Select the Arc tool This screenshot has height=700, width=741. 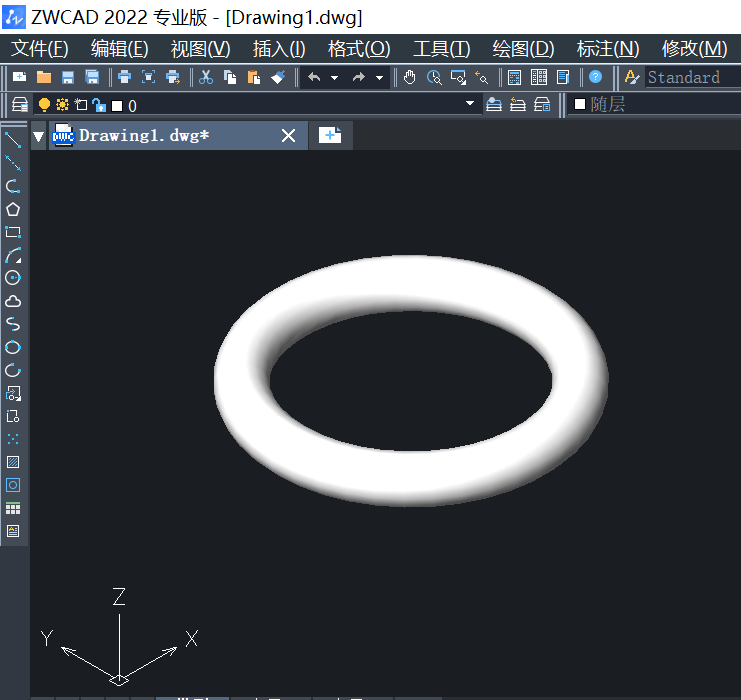tap(13, 255)
